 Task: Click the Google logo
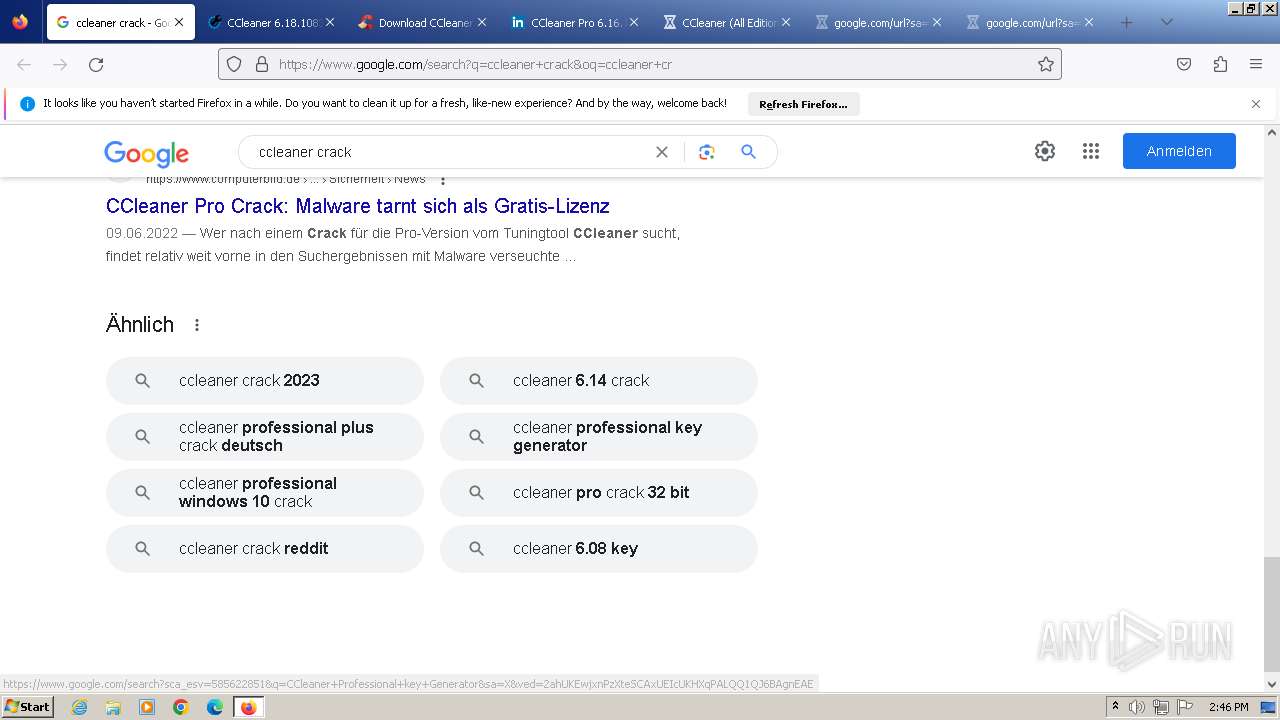(146, 153)
